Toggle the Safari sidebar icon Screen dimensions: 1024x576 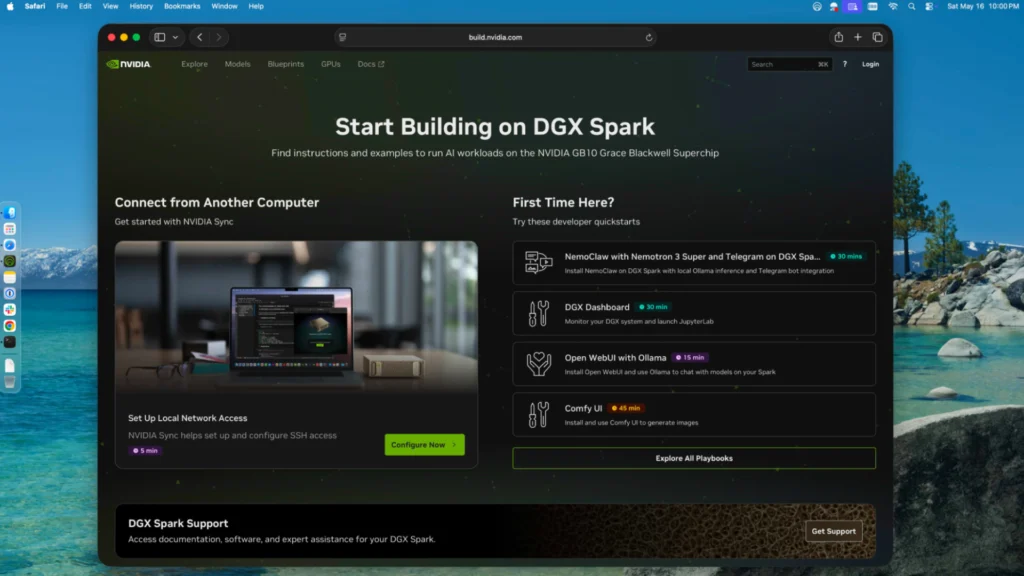160,37
